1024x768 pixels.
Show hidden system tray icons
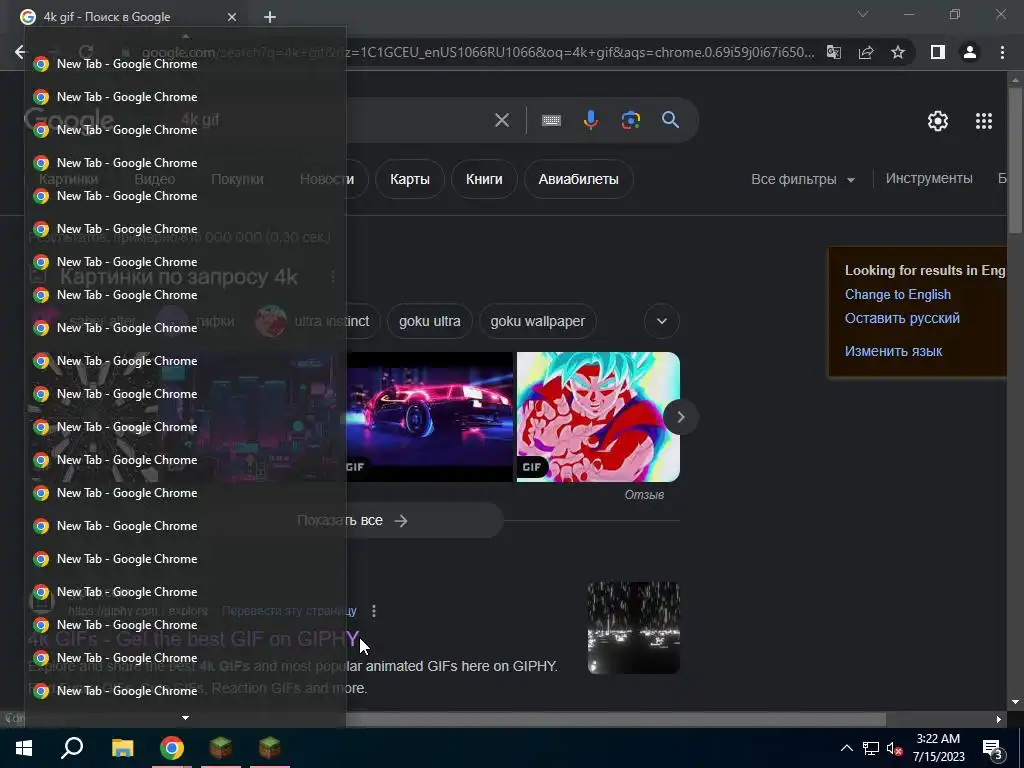click(x=846, y=748)
